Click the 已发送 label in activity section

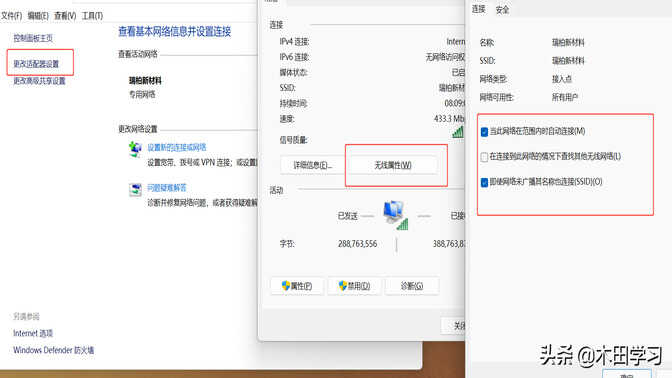tap(348, 216)
